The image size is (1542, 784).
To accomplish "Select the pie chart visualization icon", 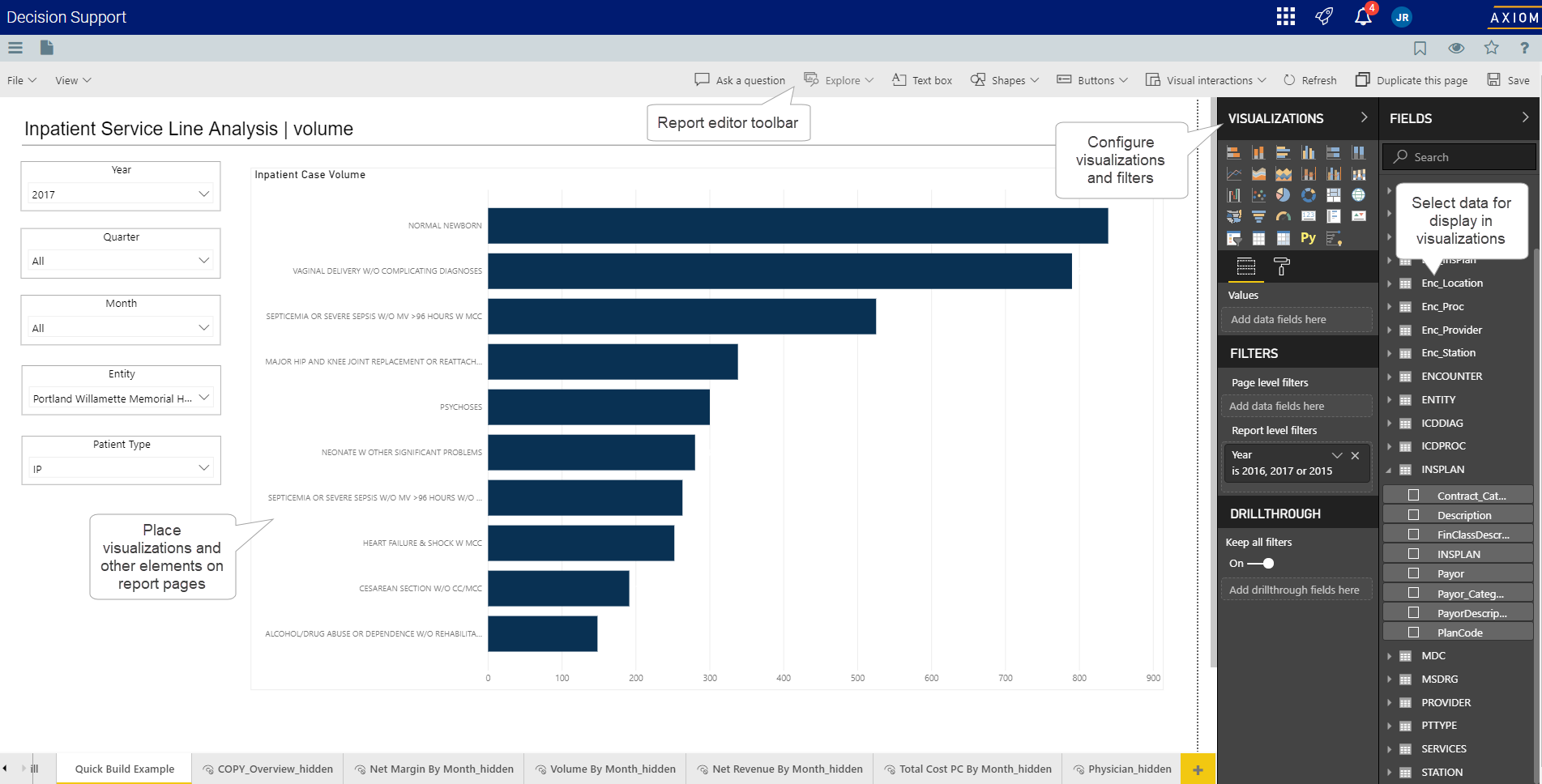I will pyautogui.click(x=1284, y=195).
